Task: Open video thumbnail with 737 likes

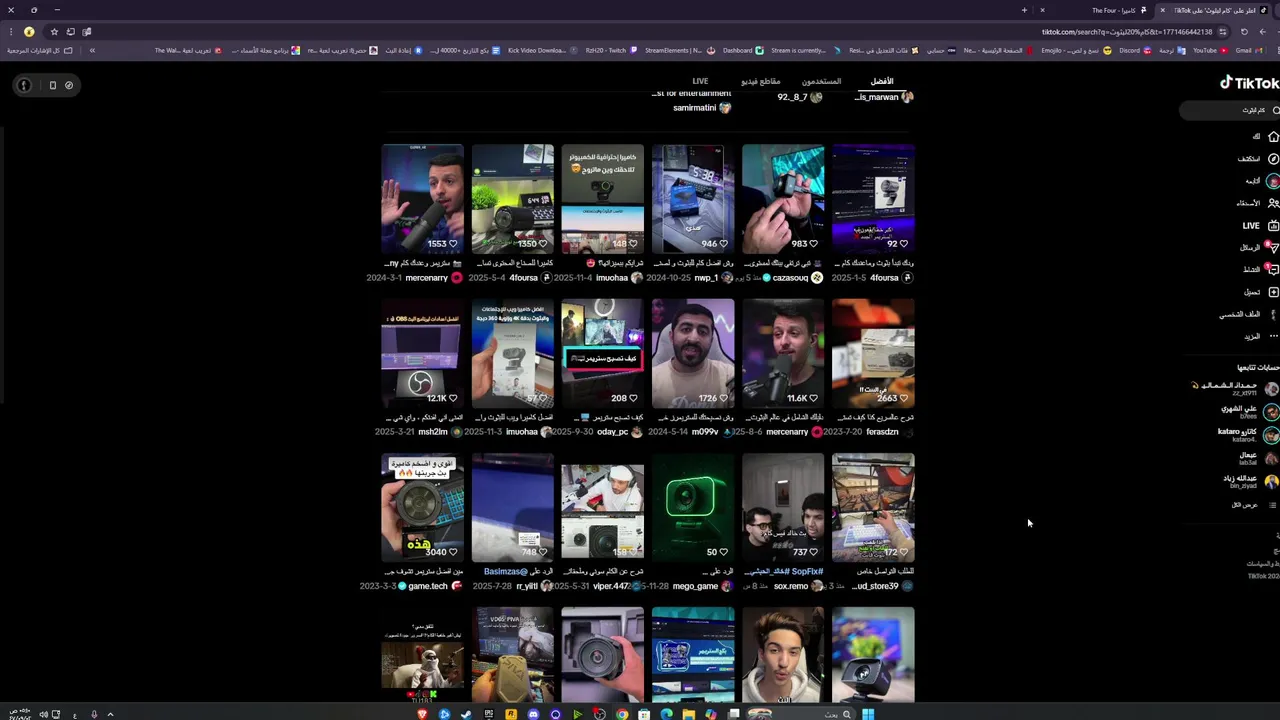Action: (x=783, y=507)
